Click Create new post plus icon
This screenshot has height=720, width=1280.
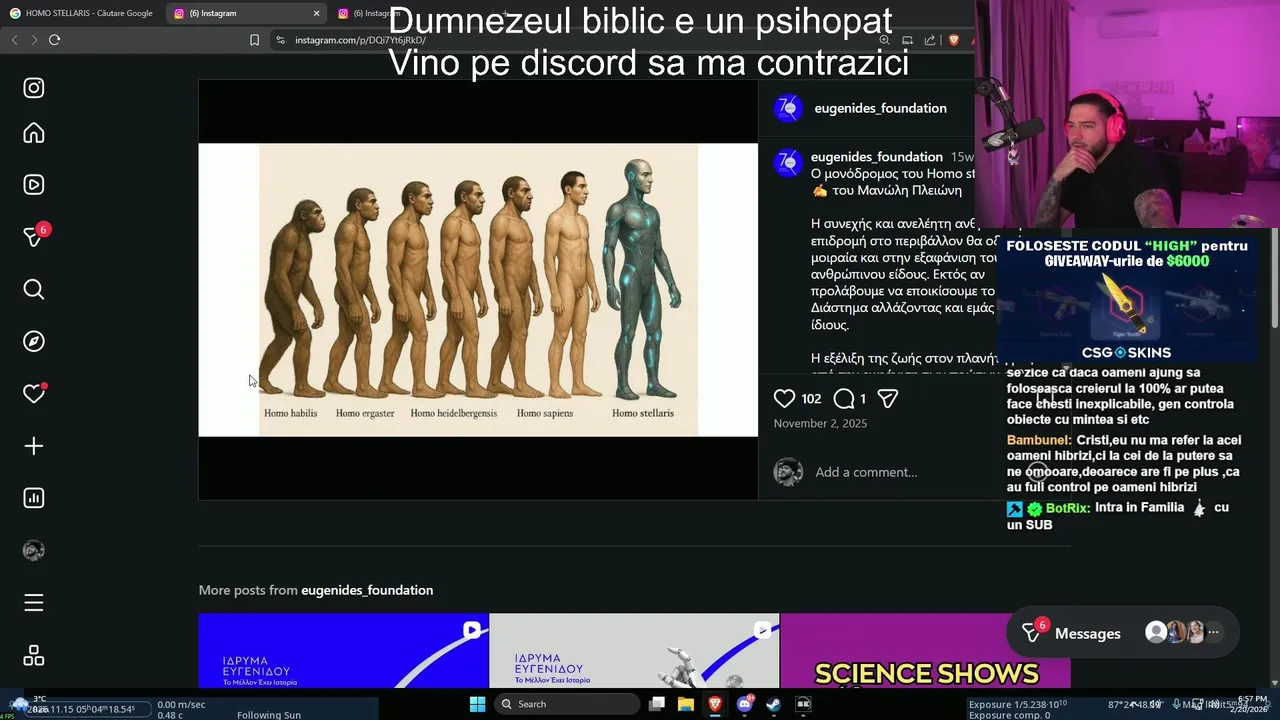click(x=34, y=446)
